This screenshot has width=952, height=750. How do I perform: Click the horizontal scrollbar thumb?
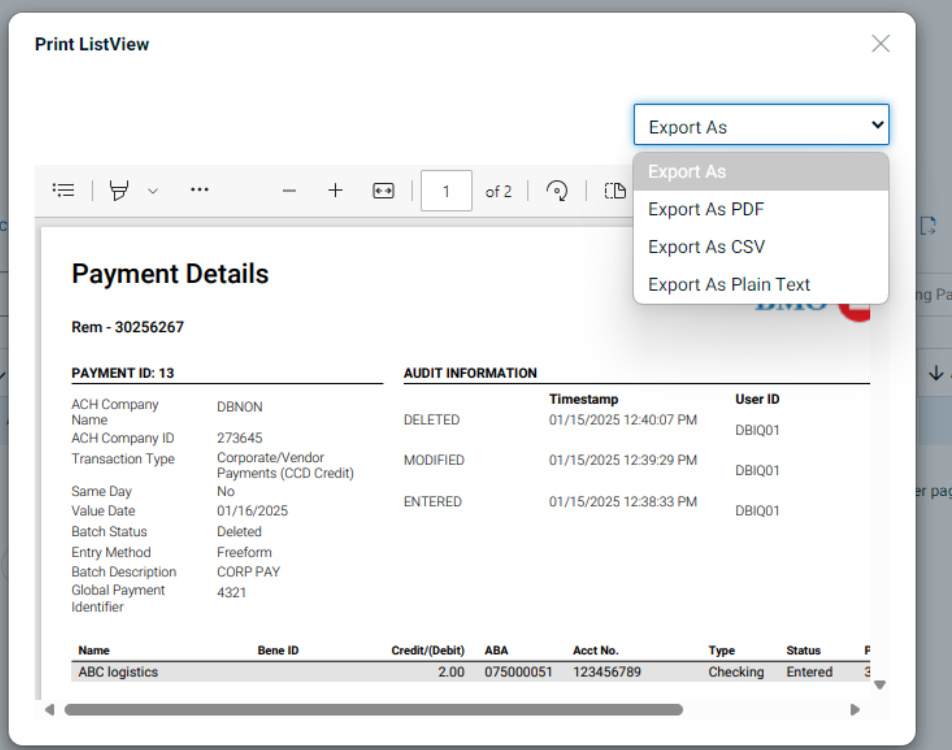pyautogui.click(x=373, y=709)
